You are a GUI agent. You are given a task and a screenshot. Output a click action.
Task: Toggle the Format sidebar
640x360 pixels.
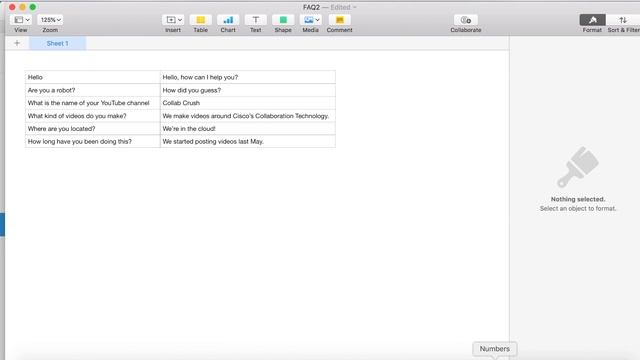(592, 20)
